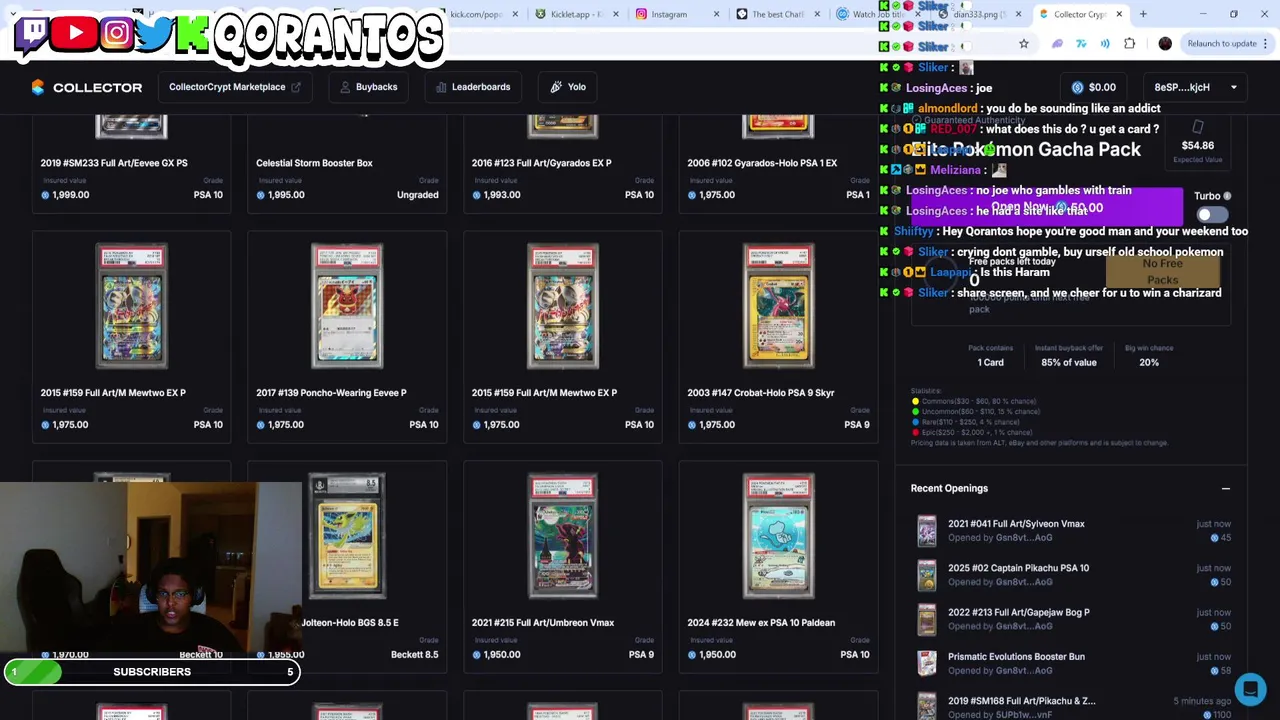This screenshot has height=720, width=1280.
Task: Click the Collector logo
Action: 86,87
